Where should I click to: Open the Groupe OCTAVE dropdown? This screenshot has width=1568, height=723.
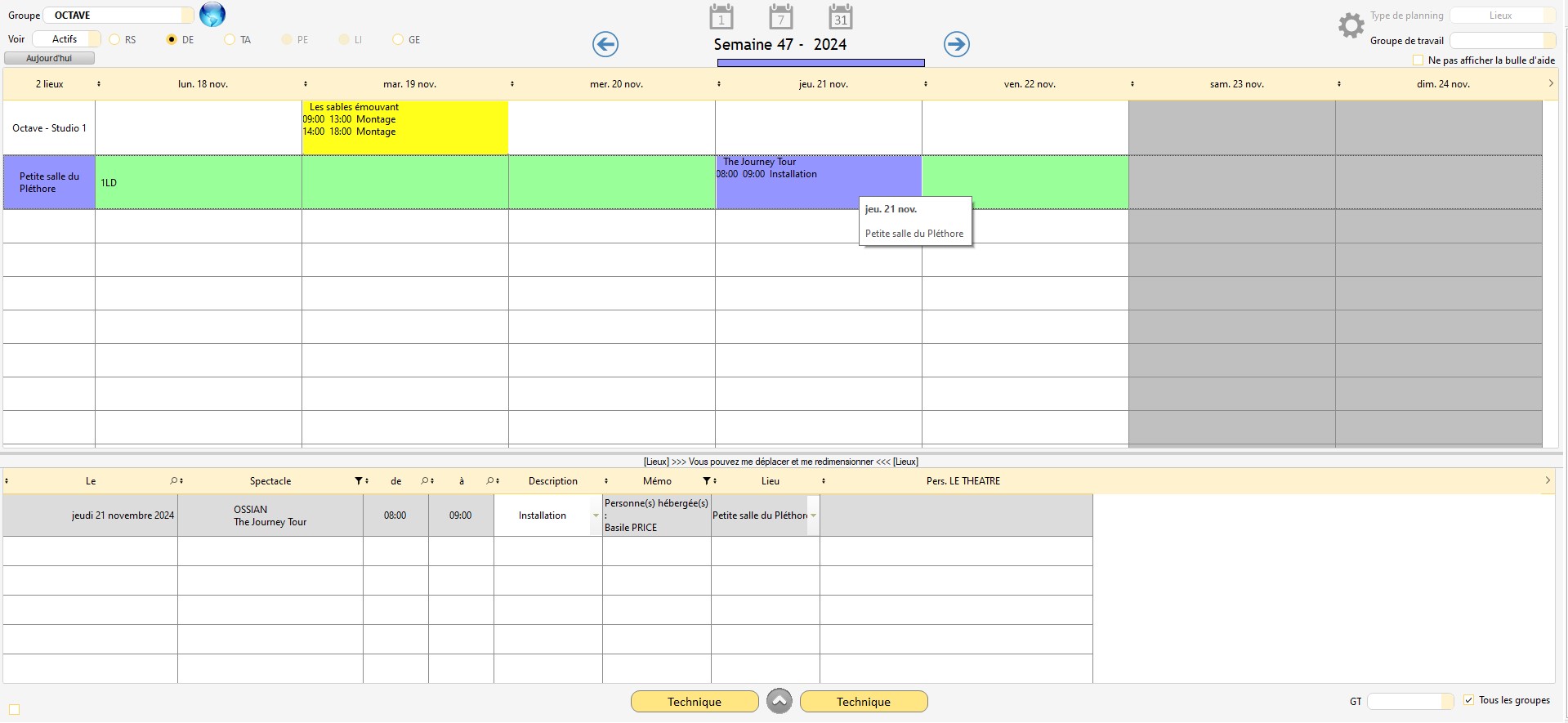(x=187, y=16)
